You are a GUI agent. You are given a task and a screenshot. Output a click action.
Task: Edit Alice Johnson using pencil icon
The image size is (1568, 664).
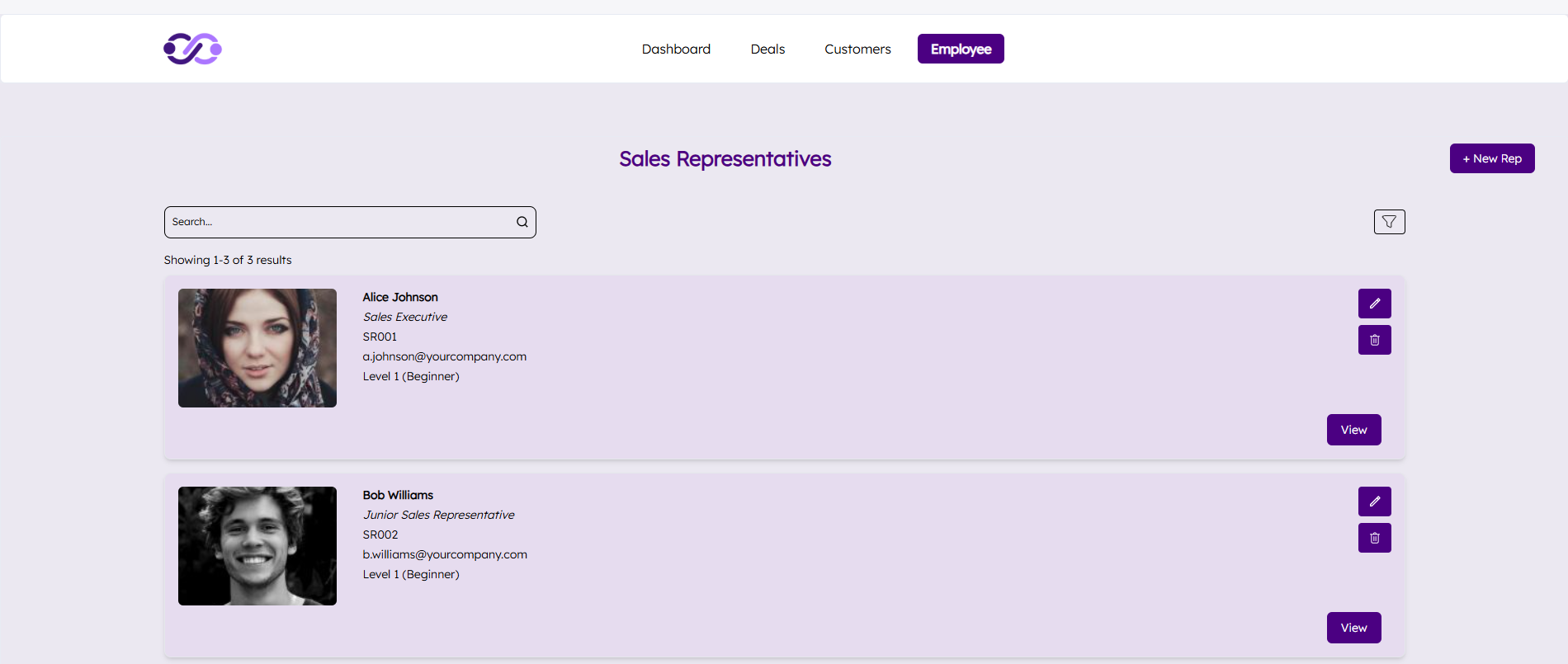click(x=1374, y=304)
